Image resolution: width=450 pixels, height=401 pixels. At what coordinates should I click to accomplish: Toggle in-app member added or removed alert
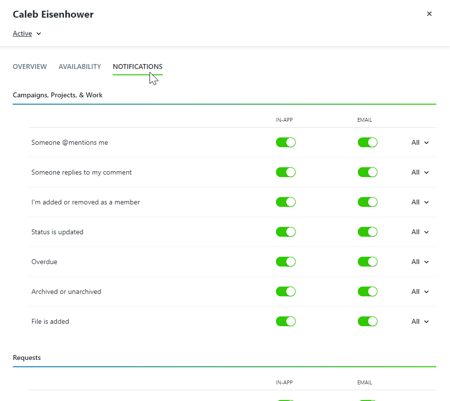click(x=286, y=202)
